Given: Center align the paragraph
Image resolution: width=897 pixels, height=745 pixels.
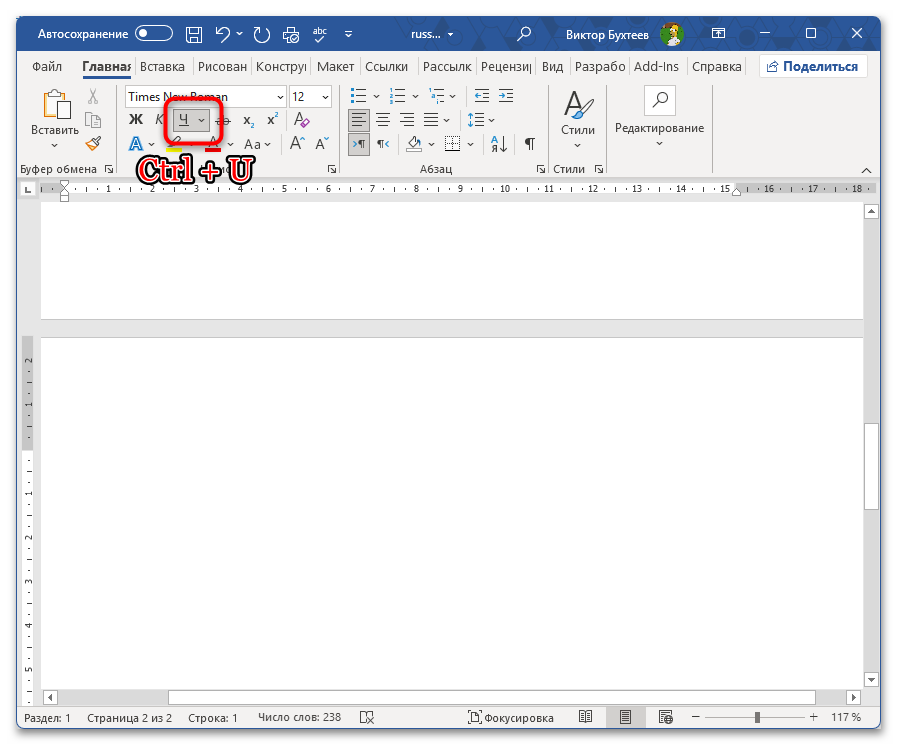Looking at the screenshot, I should point(383,120).
